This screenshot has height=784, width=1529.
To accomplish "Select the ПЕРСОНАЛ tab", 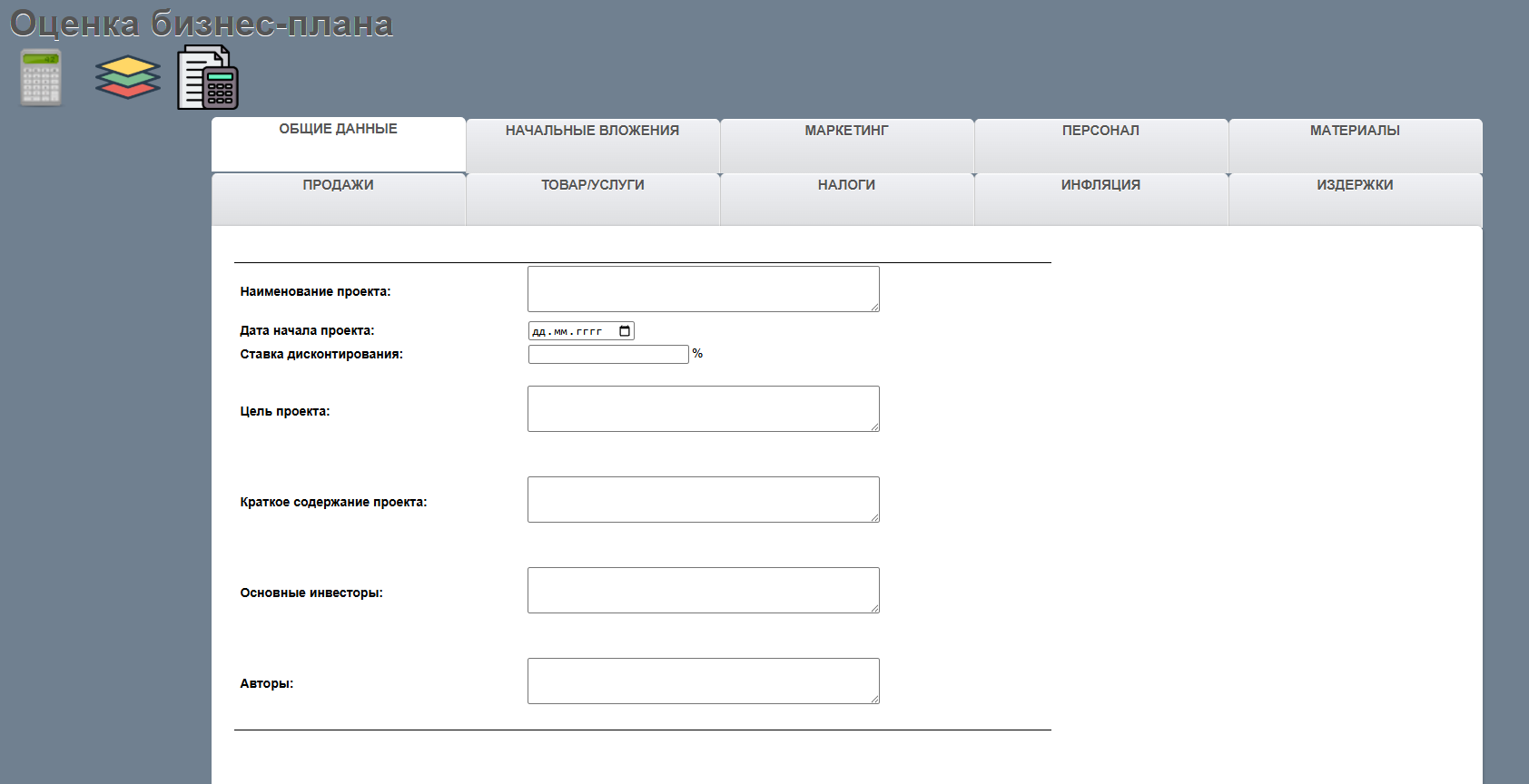I will coord(1101,145).
